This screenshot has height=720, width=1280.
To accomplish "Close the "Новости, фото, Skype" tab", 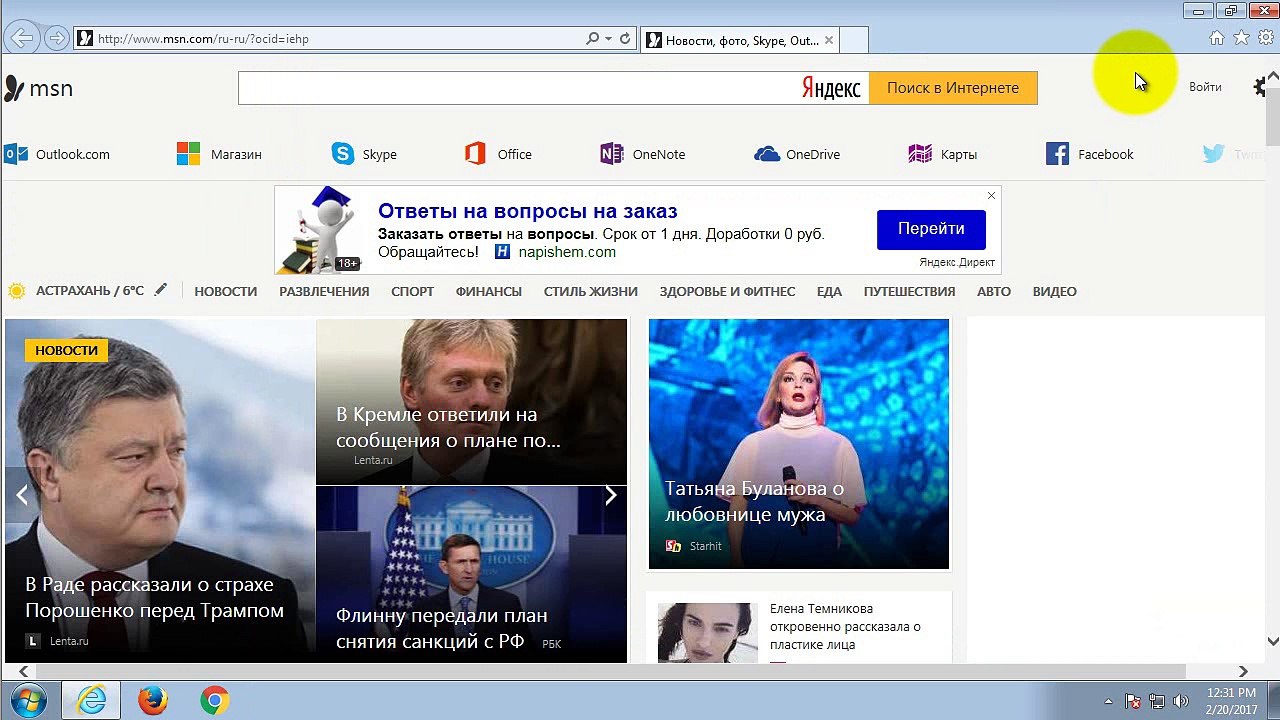I will tap(828, 40).
